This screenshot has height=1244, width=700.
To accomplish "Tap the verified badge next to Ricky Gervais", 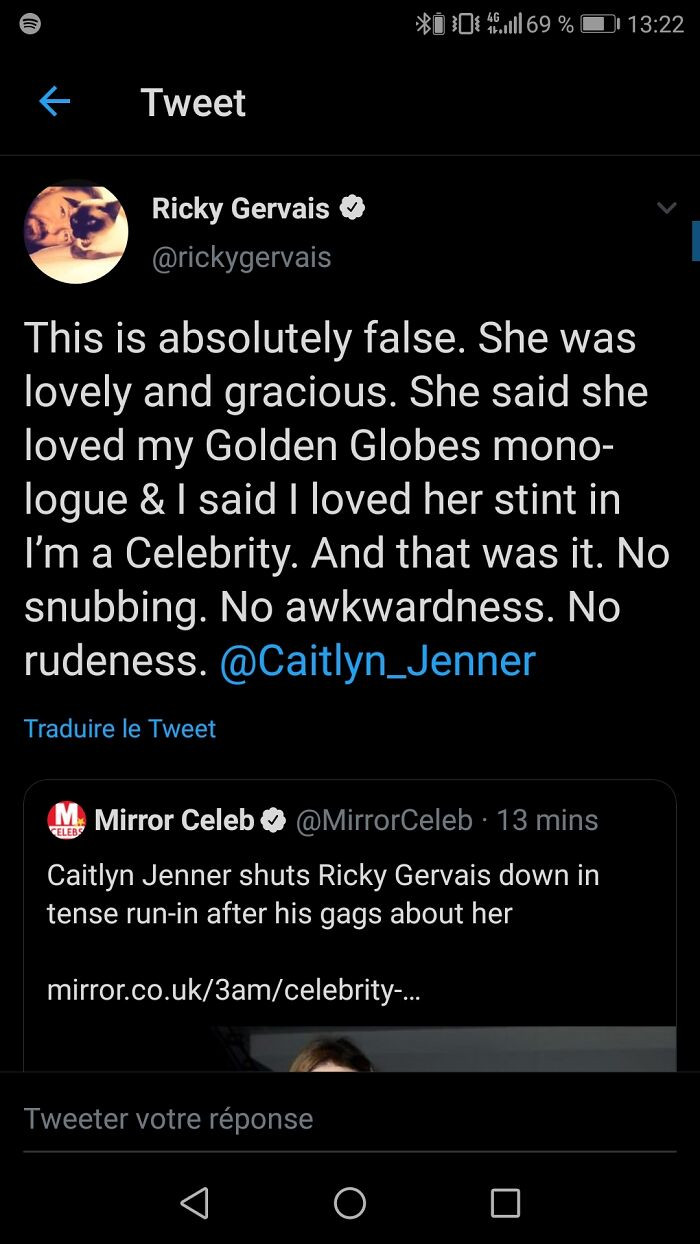I will pos(353,208).
